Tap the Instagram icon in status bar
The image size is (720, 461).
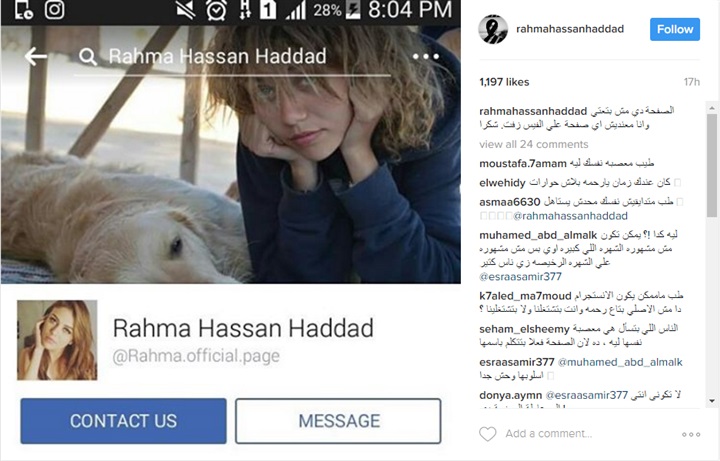54,10
